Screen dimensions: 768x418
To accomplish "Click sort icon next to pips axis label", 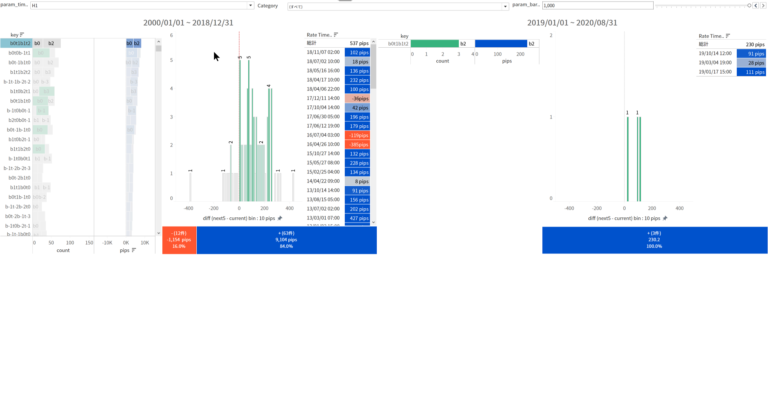I will click(x=133, y=250).
